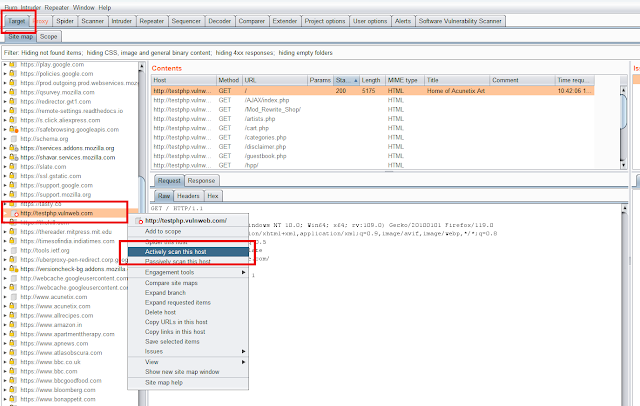Expand https://qsurvey.mozilla.com tree node

(x=5, y=92)
